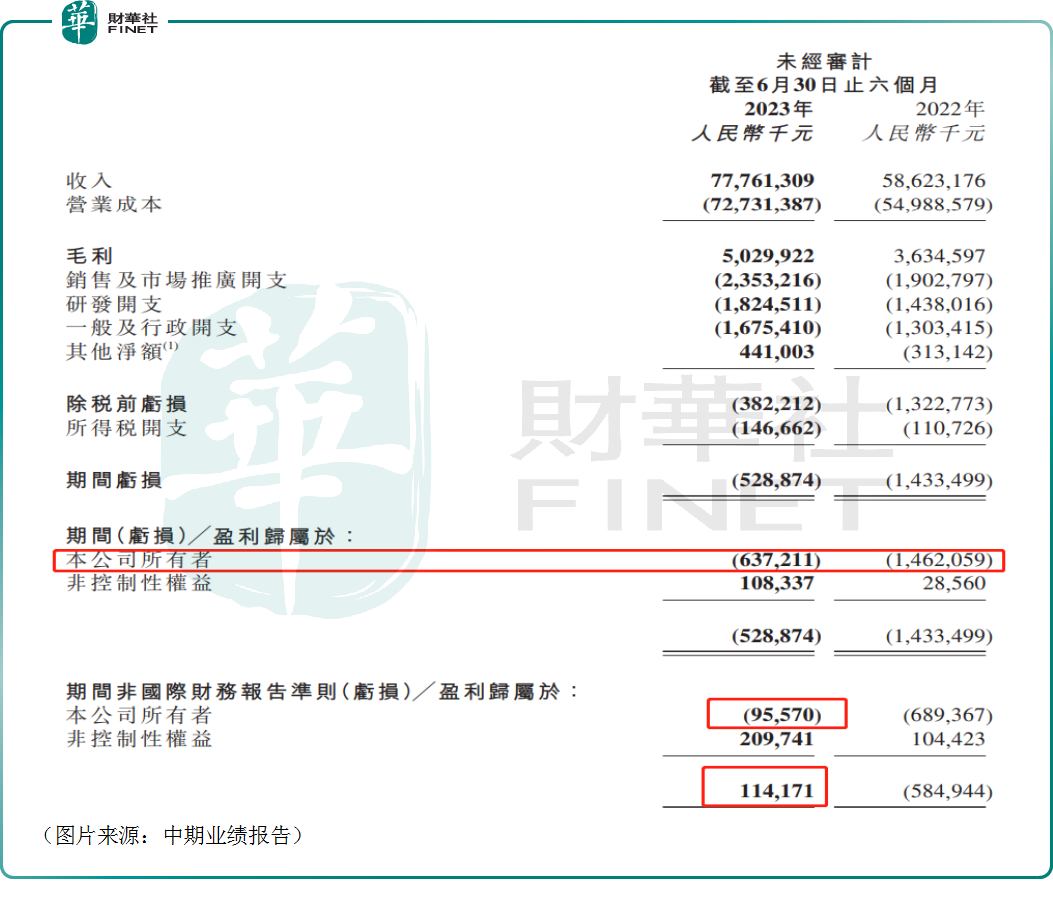
Task: Select value 209,741
Action: [x=776, y=739]
